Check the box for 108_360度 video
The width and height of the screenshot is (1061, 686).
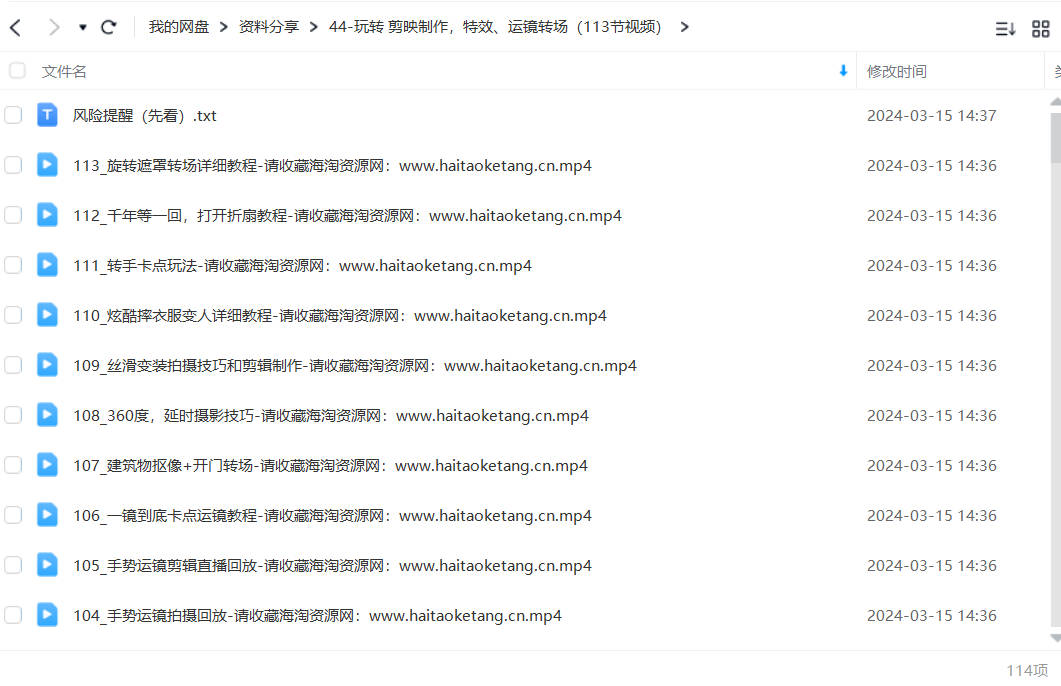coord(13,415)
